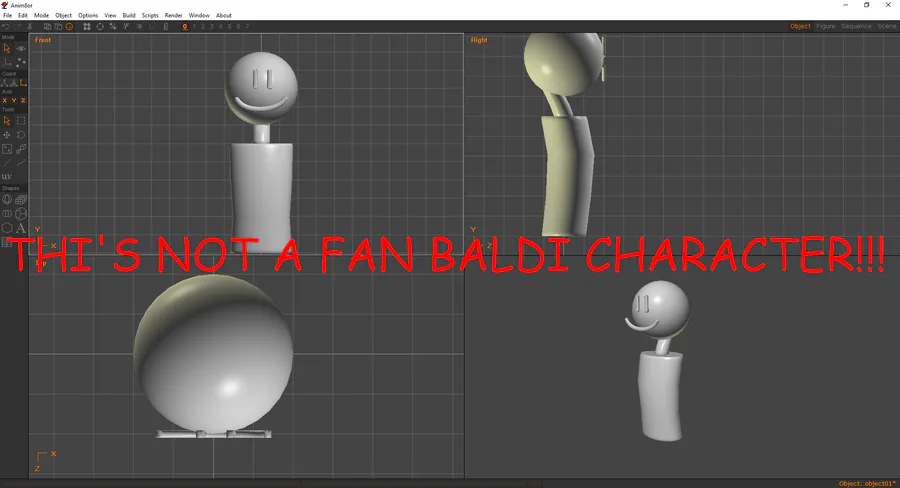Select Object coordinates under Coord
Screen dimensions: 900x488
[x=14, y=83]
